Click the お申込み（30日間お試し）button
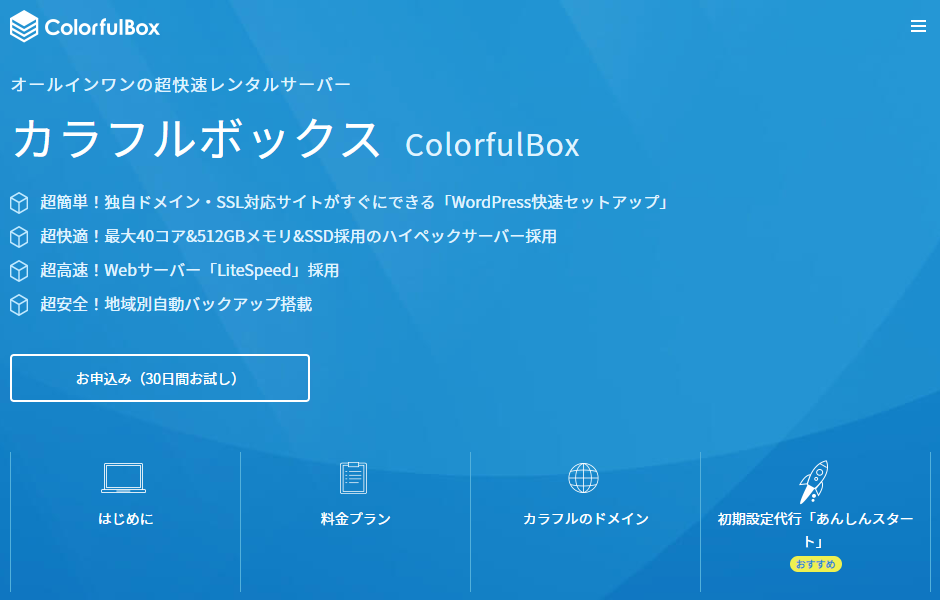The height and width of the screenshot is (600, 940). pos(160,378)
